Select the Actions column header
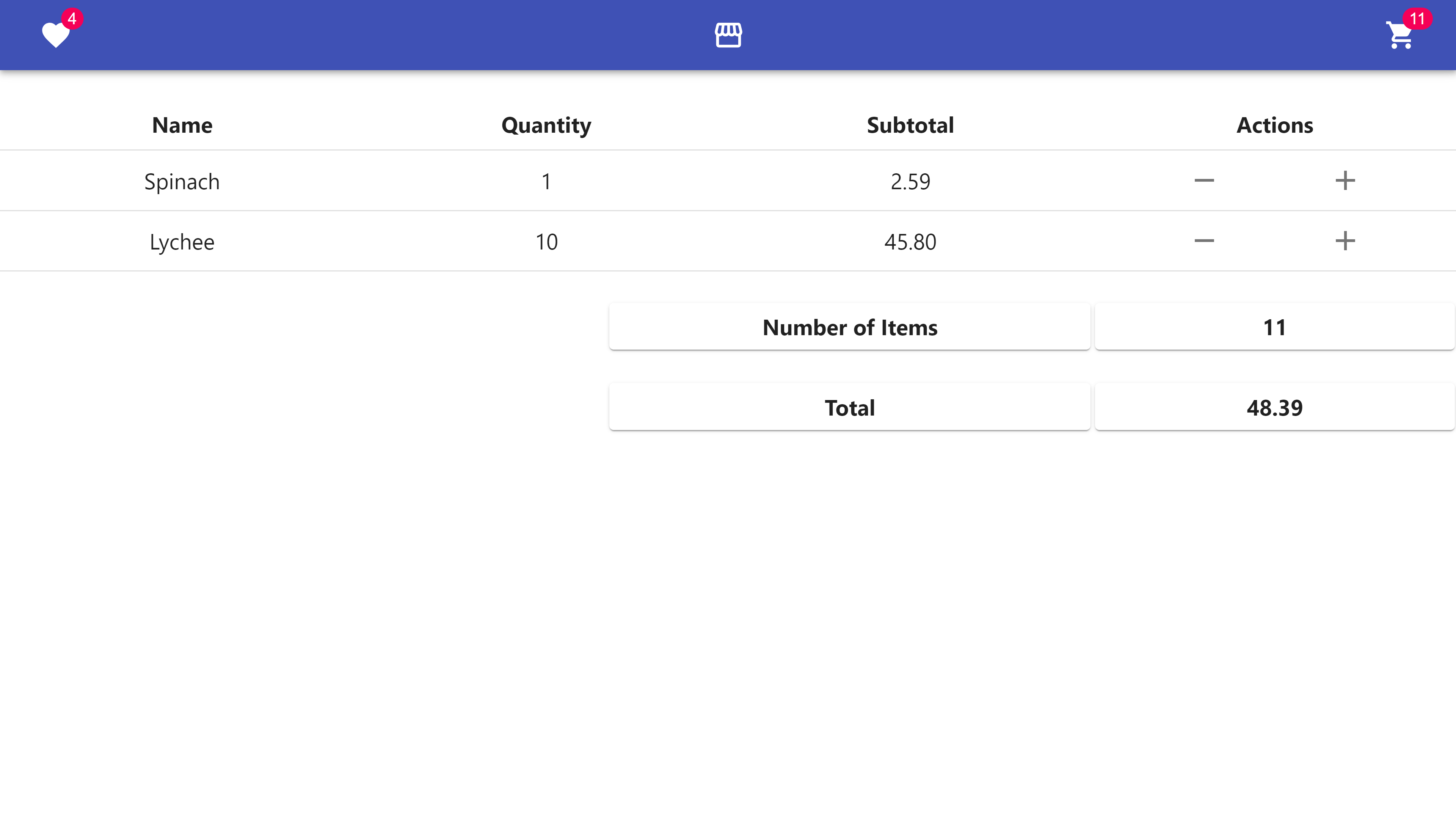Image resolution: width=1456 pixels, height=819 pixels. [1274, 125]
